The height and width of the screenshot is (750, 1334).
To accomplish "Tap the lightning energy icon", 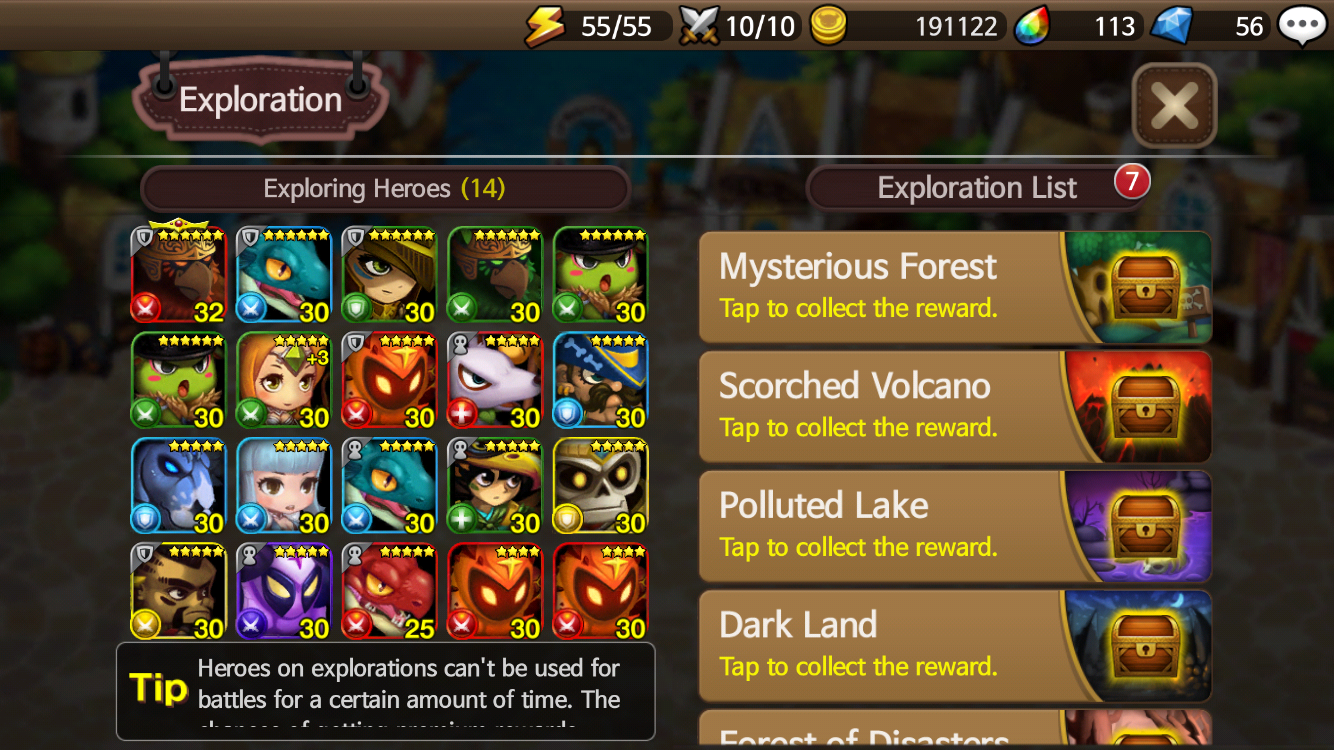I will point(546,25).
